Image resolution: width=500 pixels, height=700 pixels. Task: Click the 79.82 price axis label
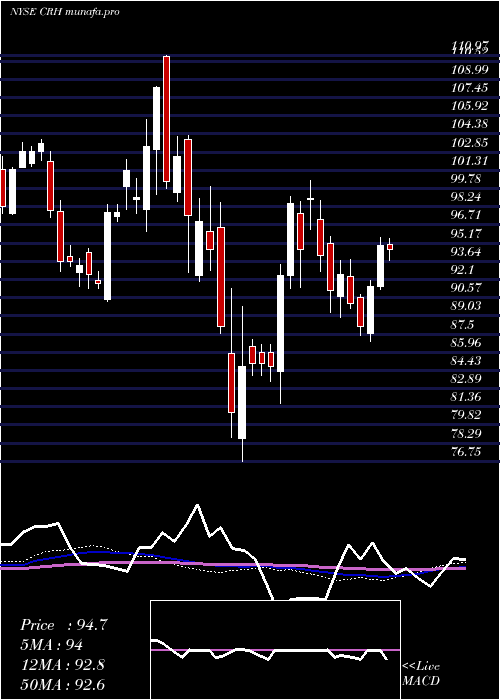tap(466, 415)
